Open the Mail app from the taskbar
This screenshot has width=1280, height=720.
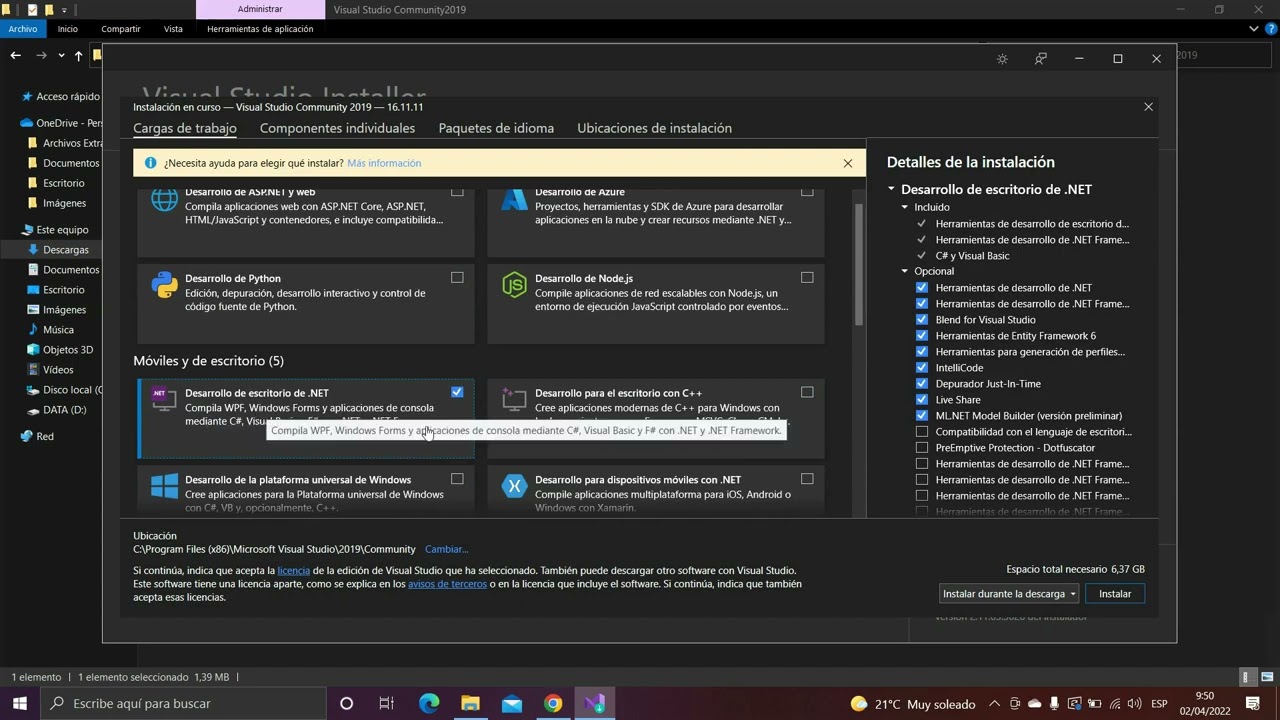click(x=512, y=704)
